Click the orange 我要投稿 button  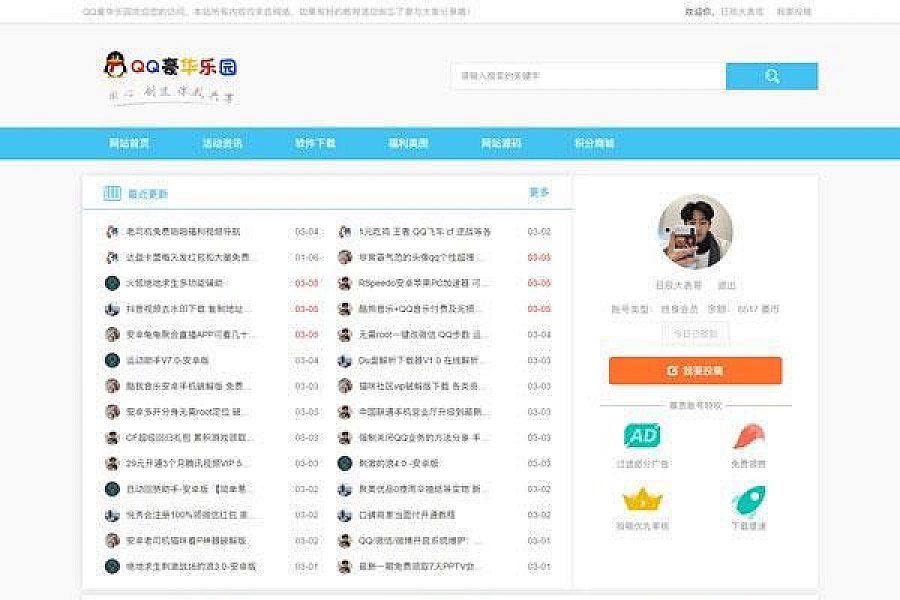(x=695, y=370)
